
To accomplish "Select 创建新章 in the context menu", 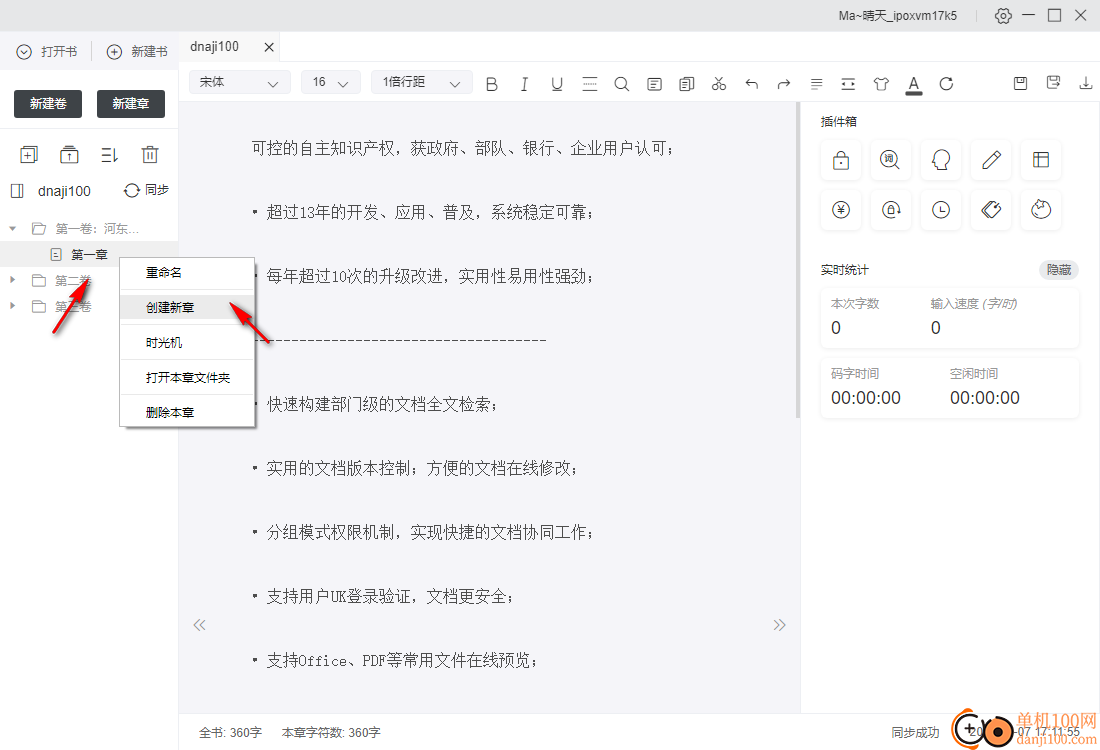I will 187,307.
